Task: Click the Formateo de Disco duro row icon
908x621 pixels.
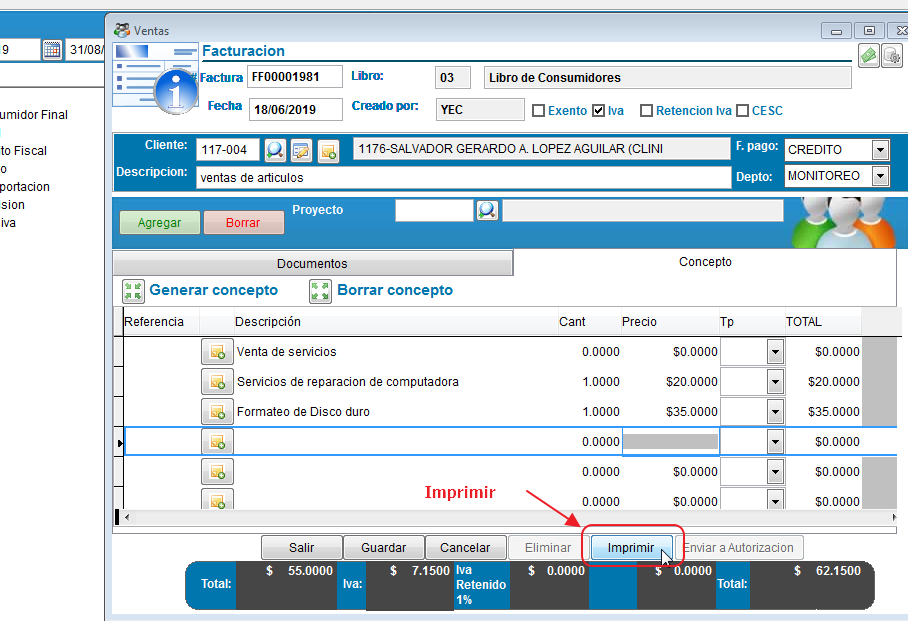Action: (217, 412)
